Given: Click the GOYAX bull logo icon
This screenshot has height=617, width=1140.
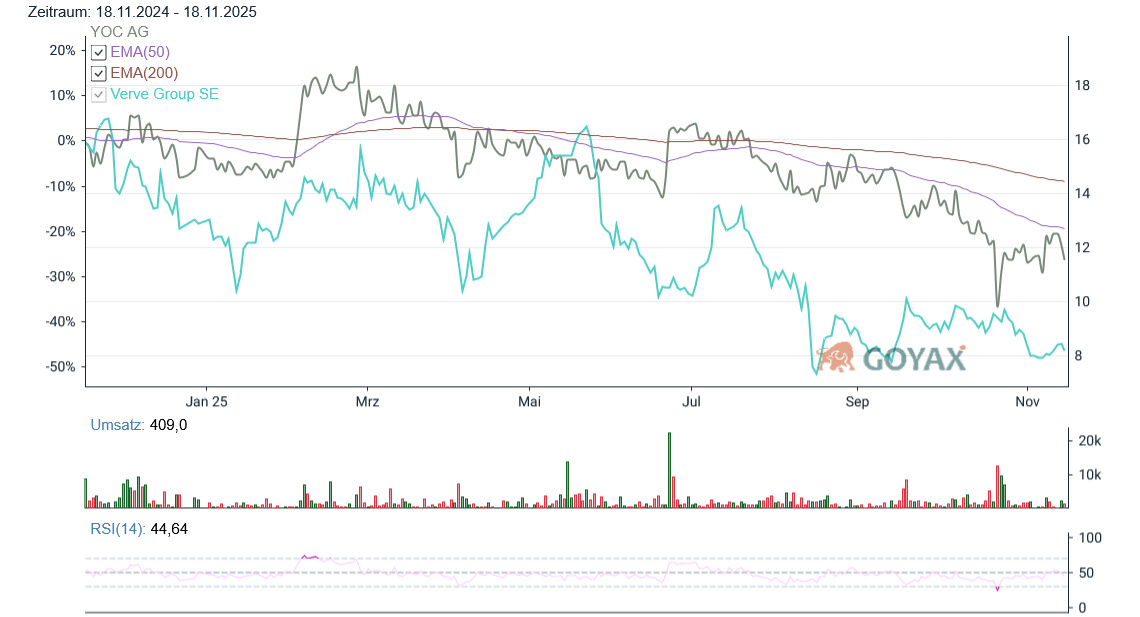Looking at the screenshot, I should 836,356.
